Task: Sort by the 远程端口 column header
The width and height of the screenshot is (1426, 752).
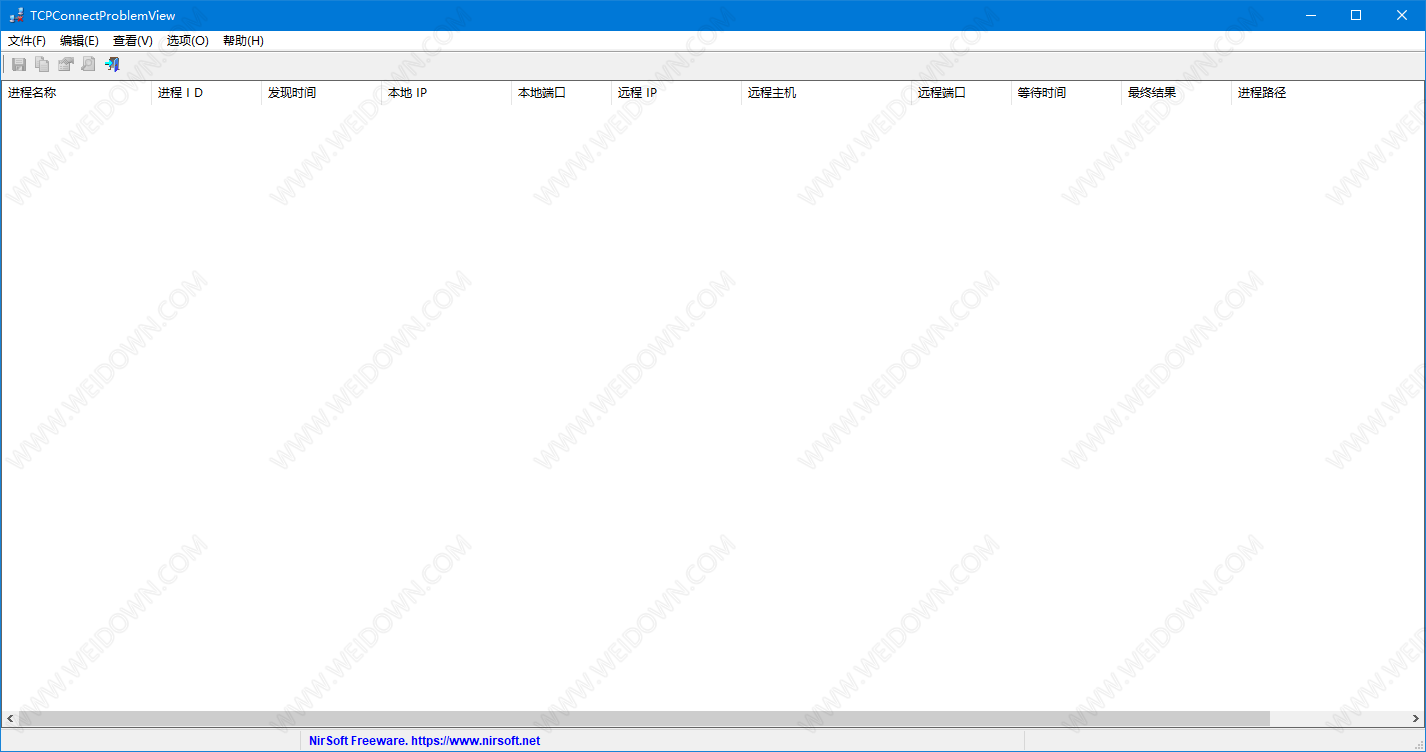Action: click(961, 93)
